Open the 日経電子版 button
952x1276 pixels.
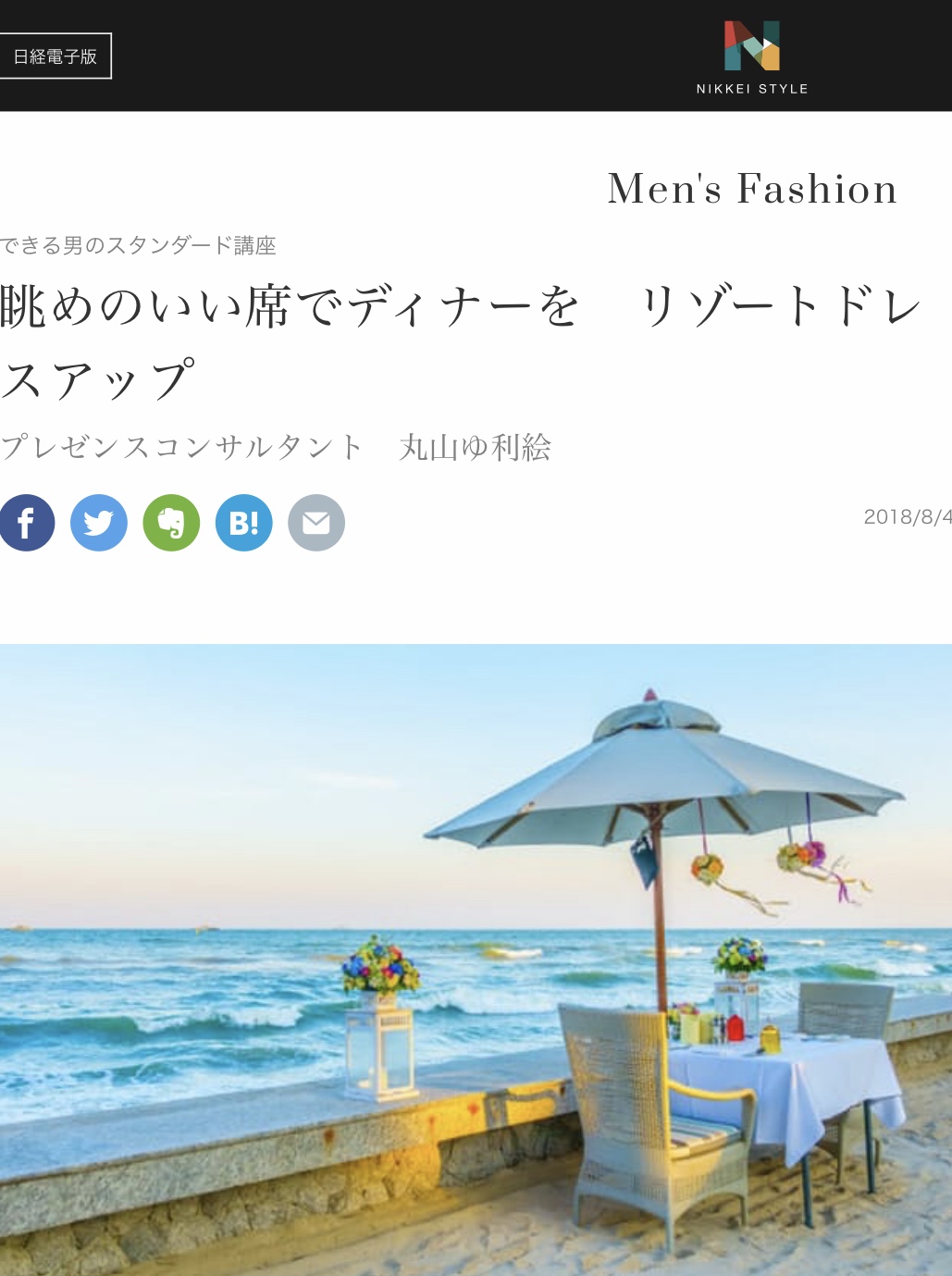[55, 56]
